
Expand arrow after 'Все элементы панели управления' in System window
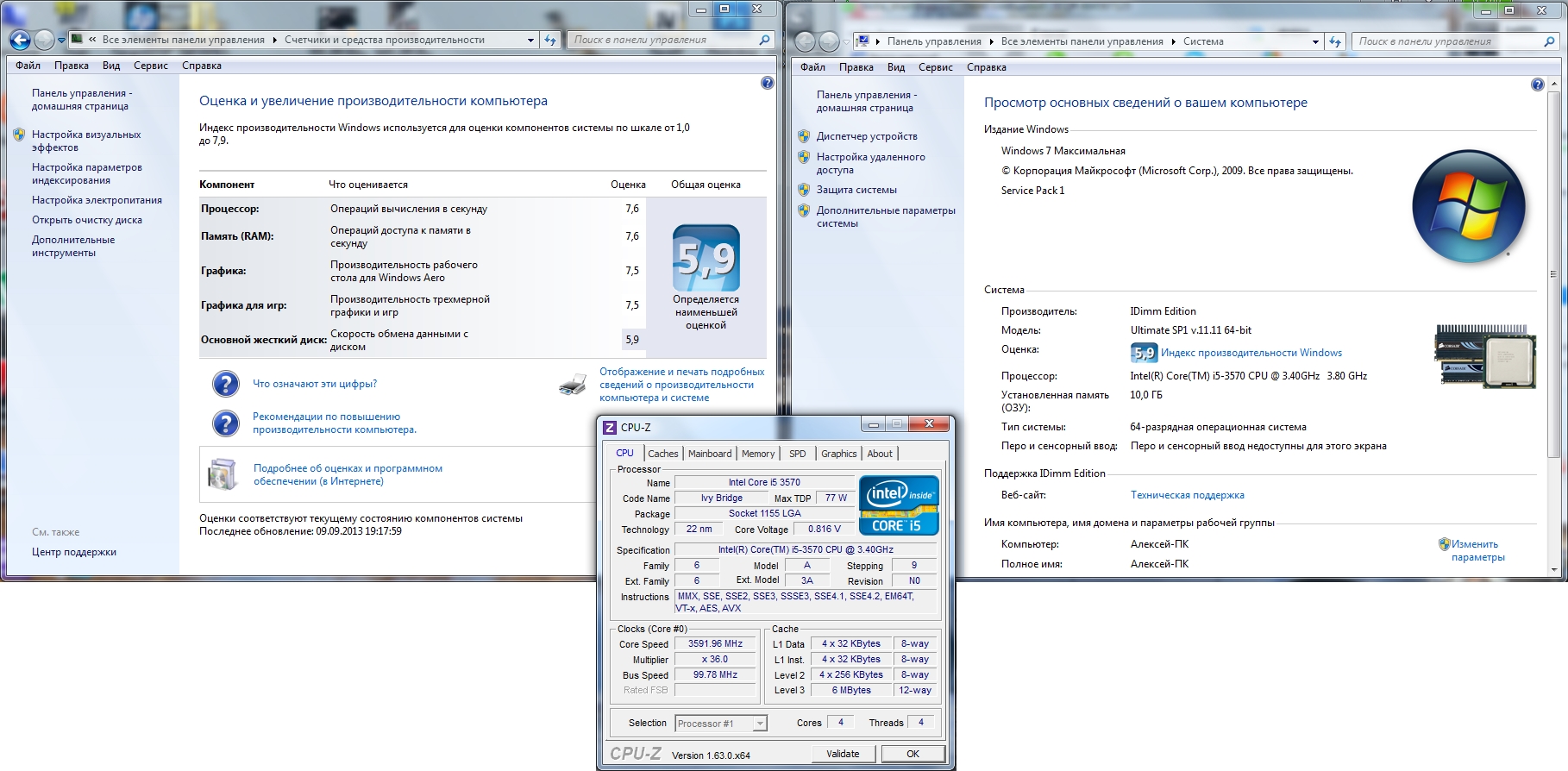[1173, 41]
